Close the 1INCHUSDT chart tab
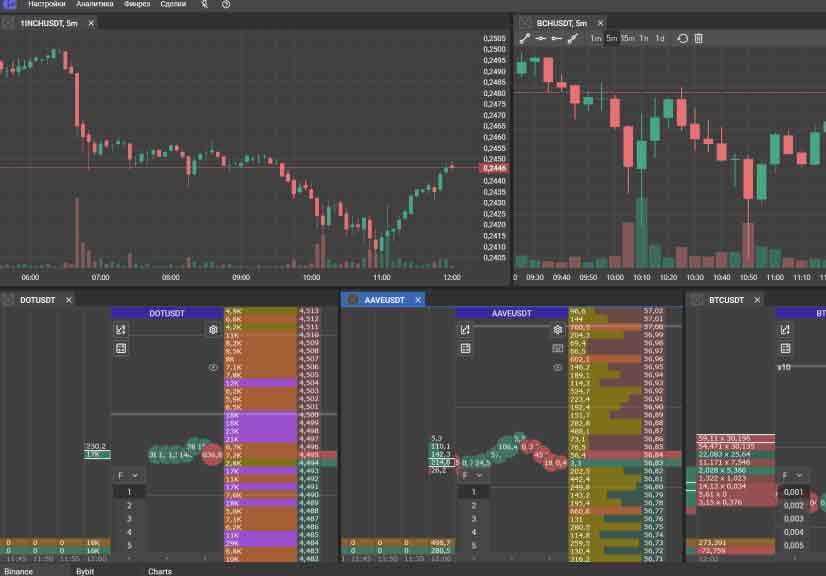This screenshot has height=576, width=826. tap(91, 22)
